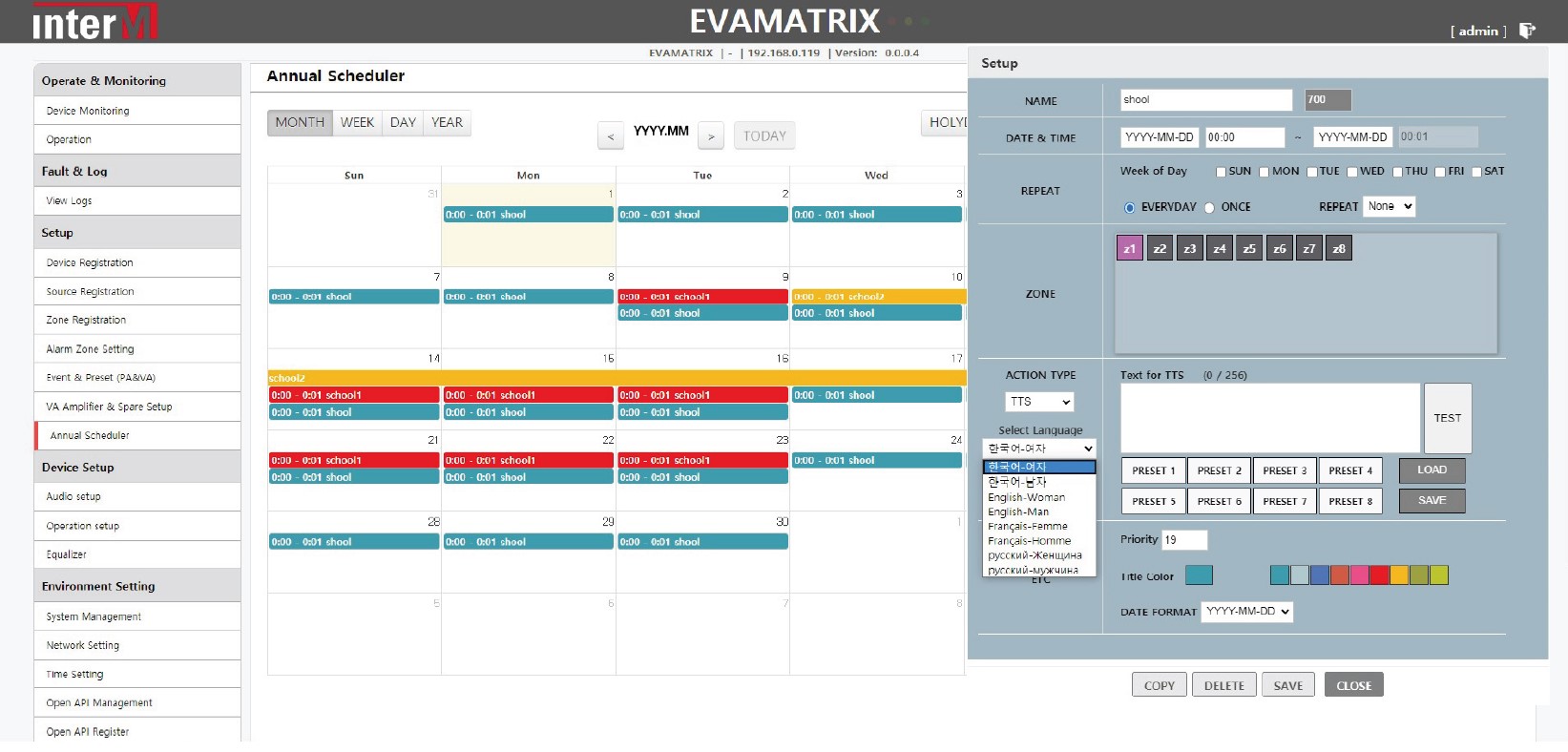
Task: Go to previous month arrow
Action: click(x=611, y=136)
